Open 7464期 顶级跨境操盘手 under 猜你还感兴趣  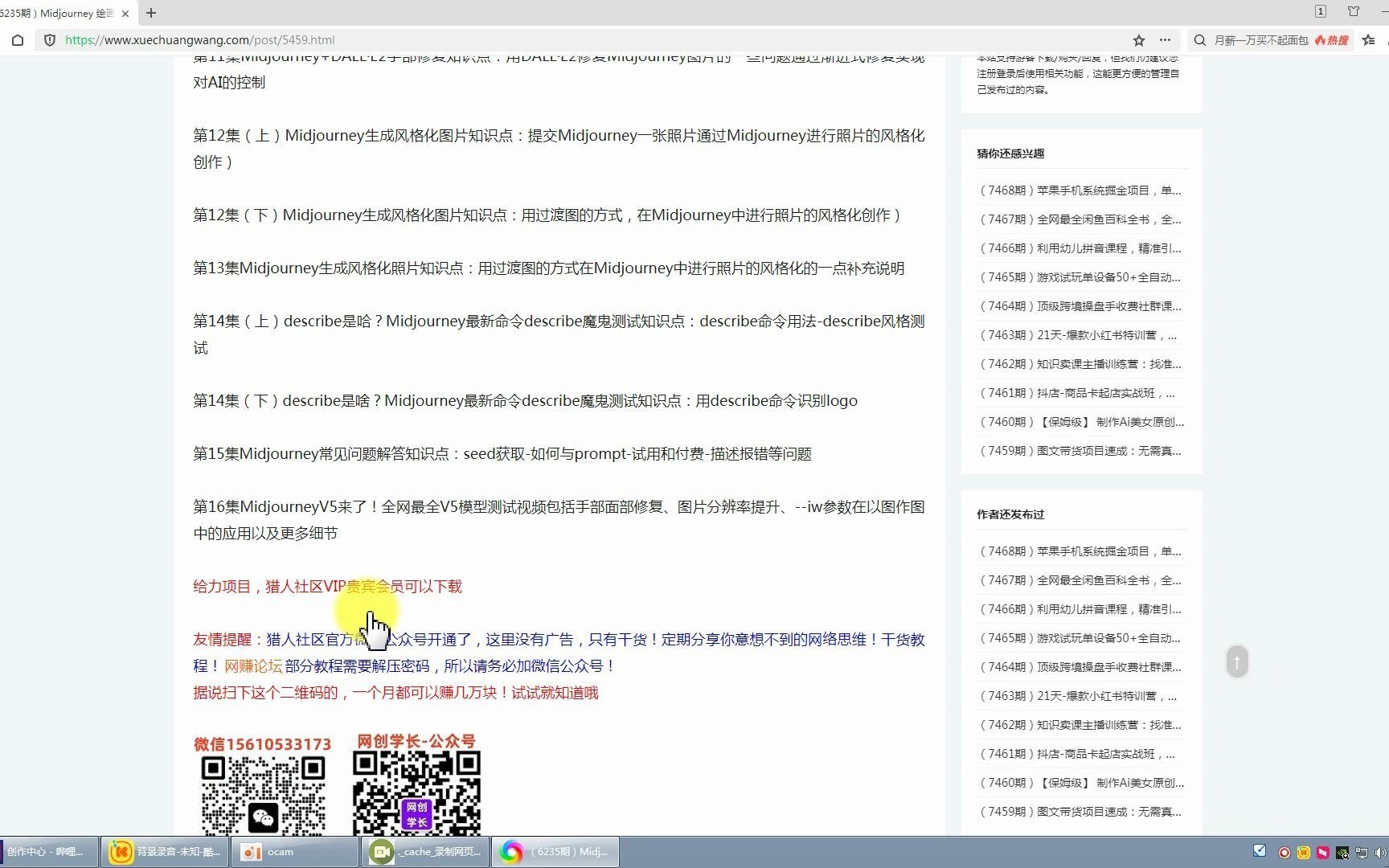1080,306
